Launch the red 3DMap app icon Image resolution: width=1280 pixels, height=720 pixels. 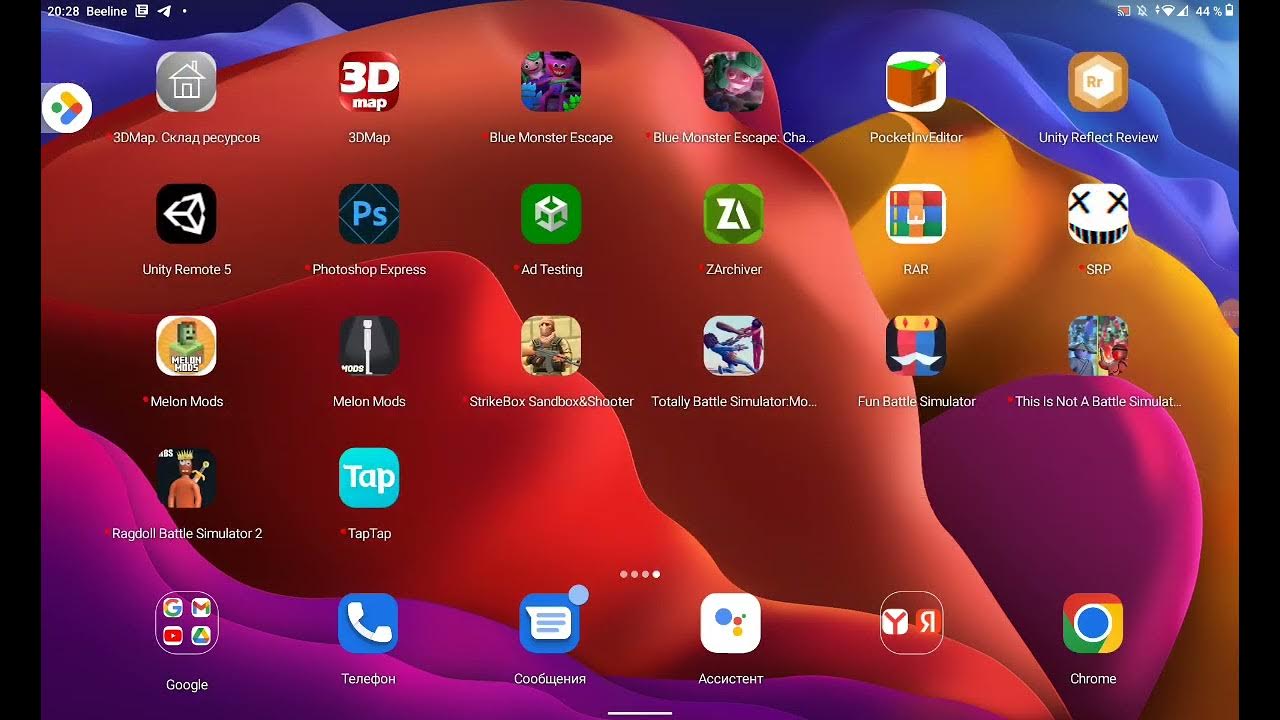click(x=369, y=81)
